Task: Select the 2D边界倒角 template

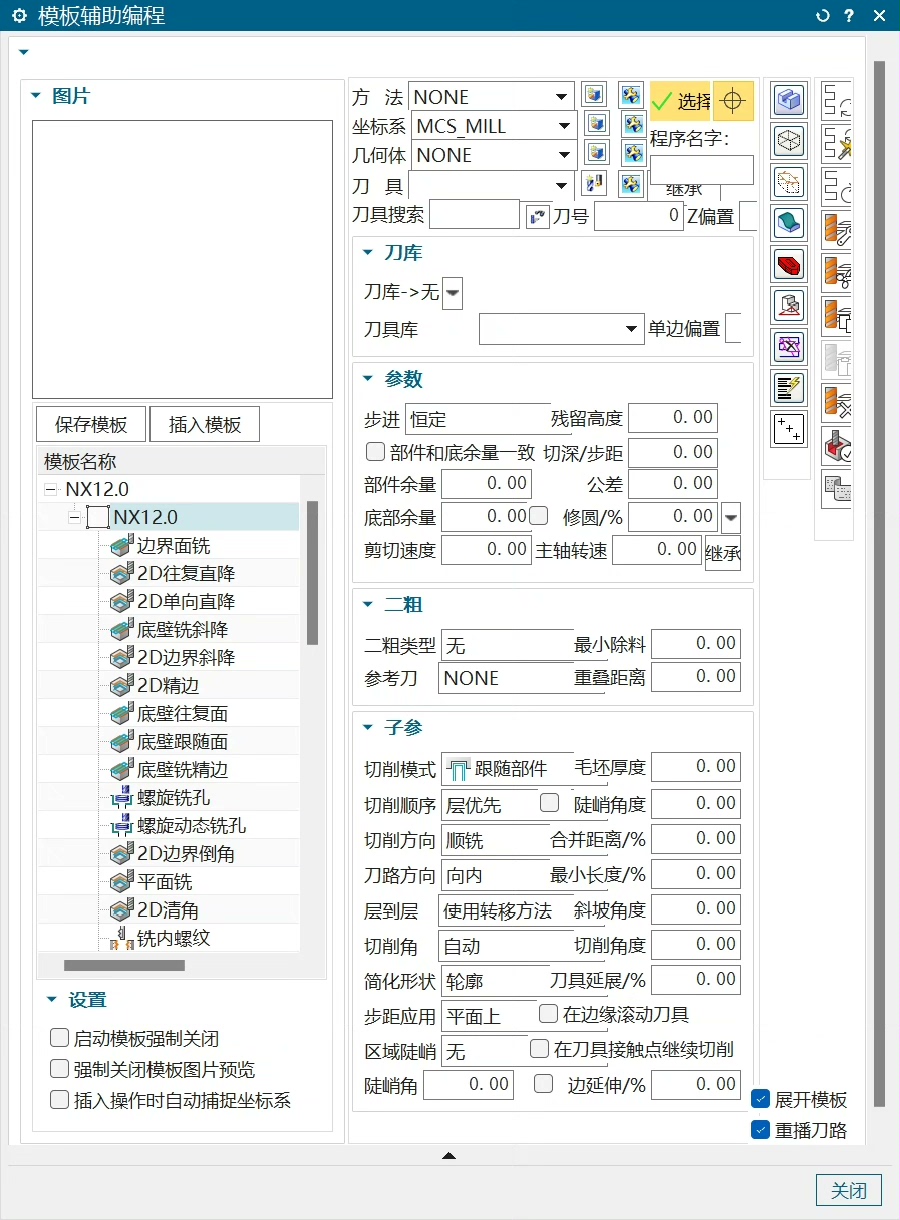Action: pyautogui.click(x=186, y=854)
